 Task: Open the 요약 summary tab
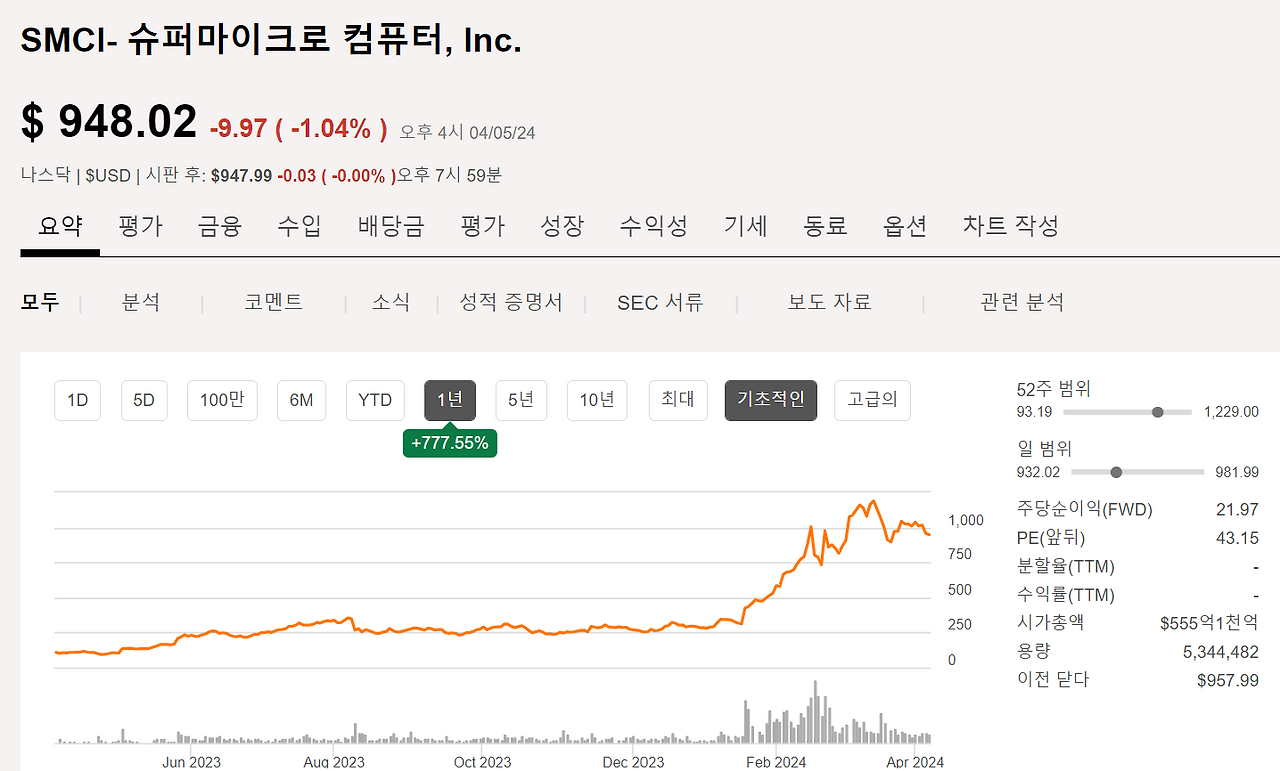click(x=60, y=226)
